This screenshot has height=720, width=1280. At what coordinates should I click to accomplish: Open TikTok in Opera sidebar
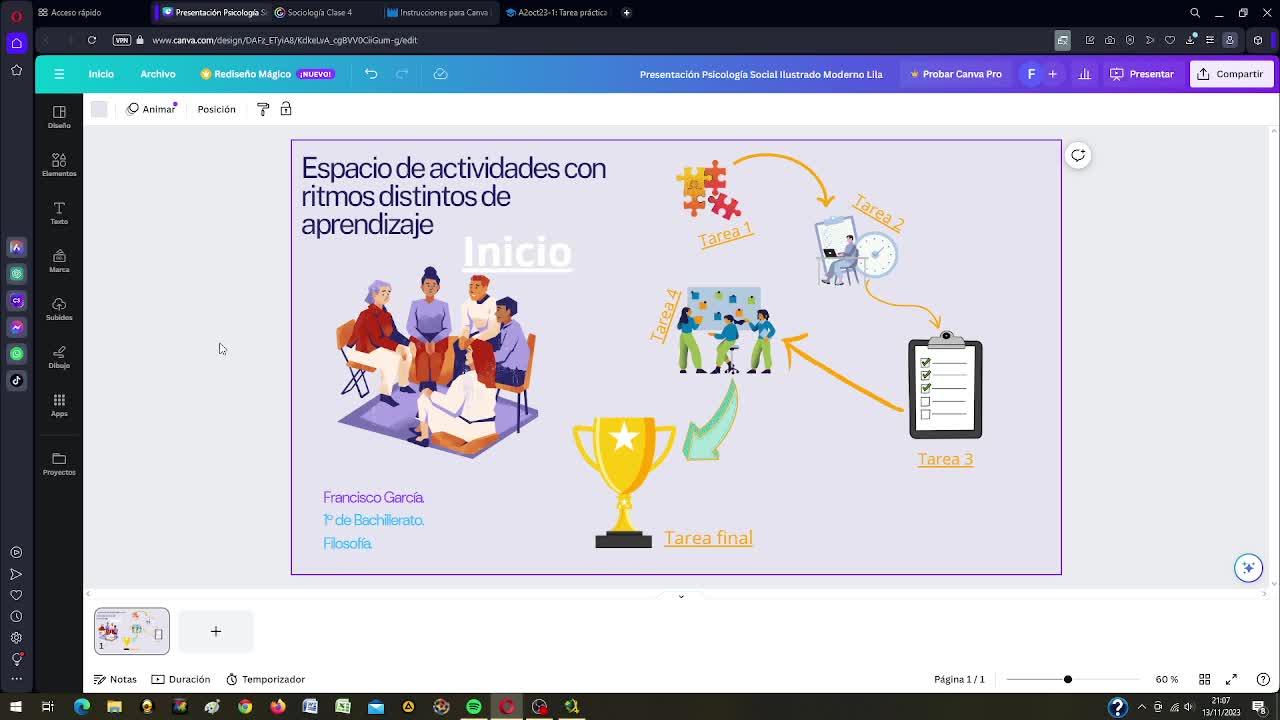(16, 380)
